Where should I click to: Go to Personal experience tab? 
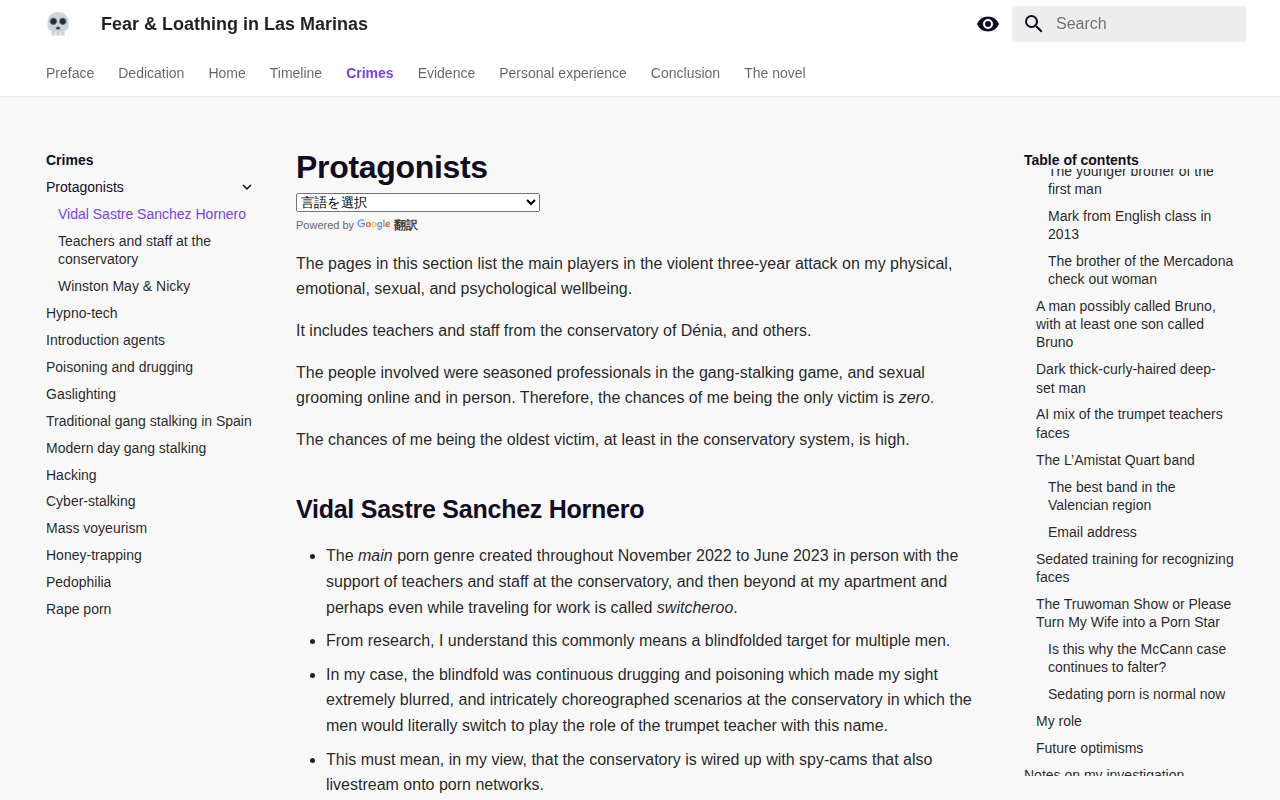click(563, 73)
